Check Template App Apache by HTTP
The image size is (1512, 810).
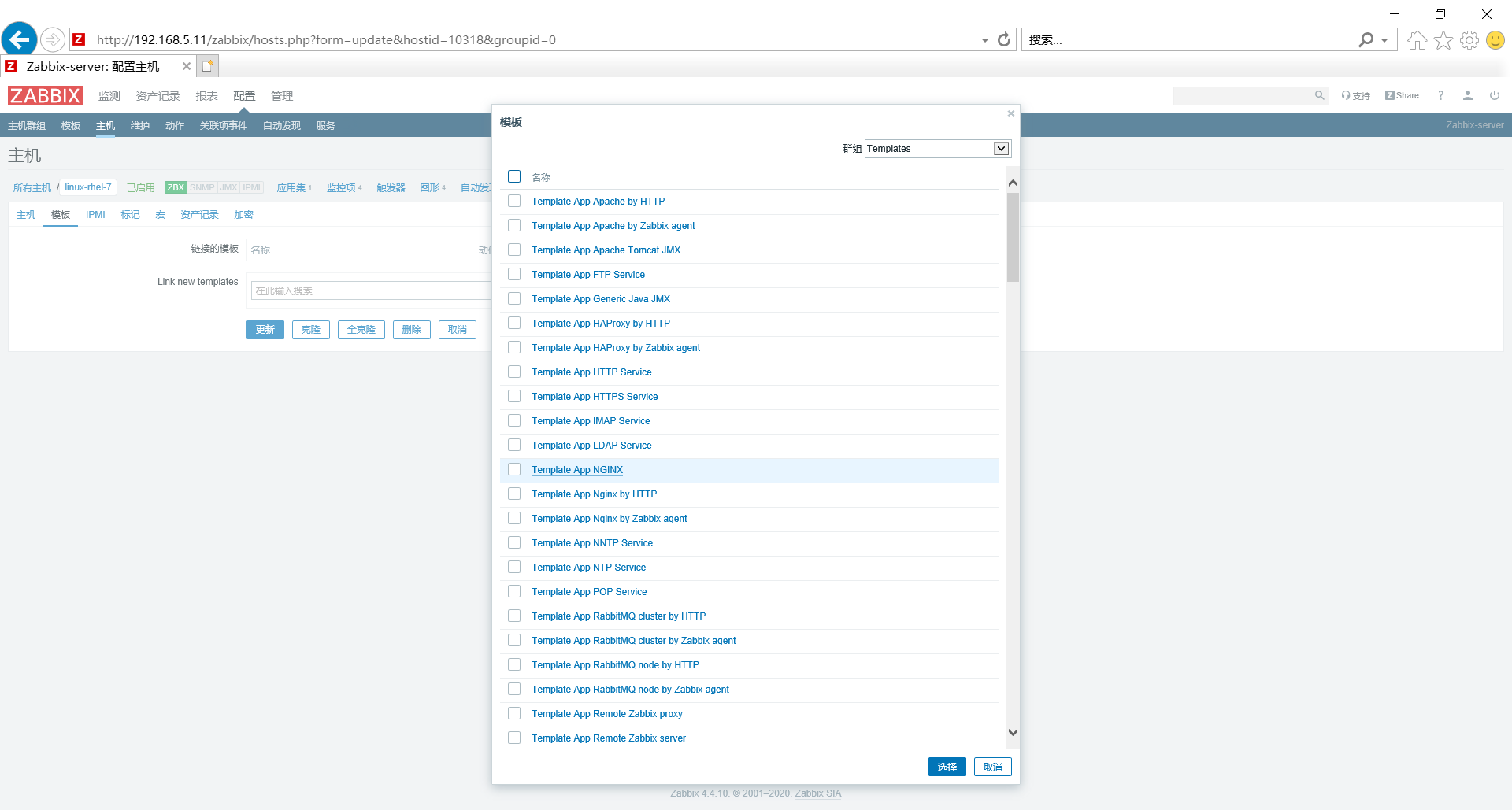[x=514, y=201]
